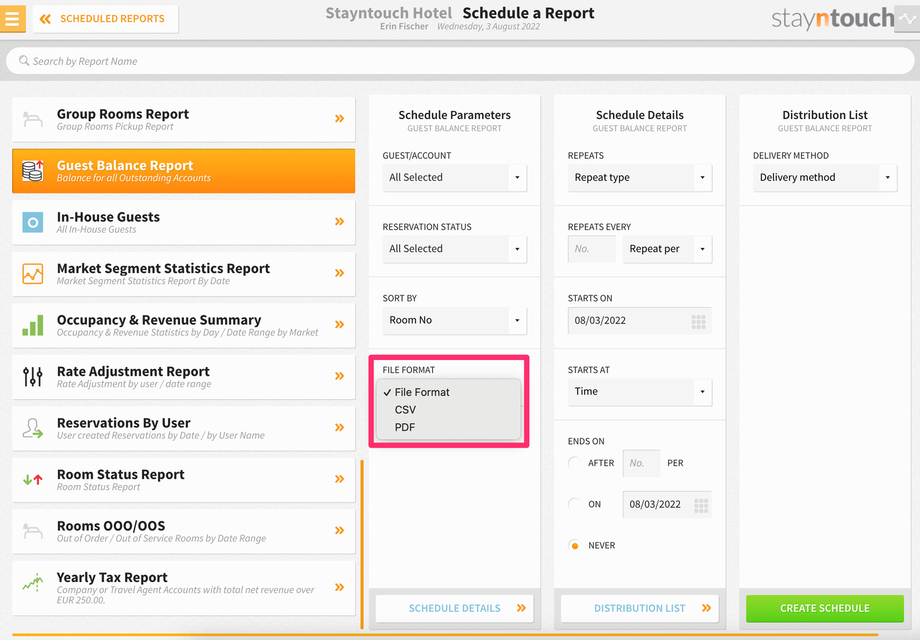Choose the checked File Format placeholder option

[x=449, y=392]
